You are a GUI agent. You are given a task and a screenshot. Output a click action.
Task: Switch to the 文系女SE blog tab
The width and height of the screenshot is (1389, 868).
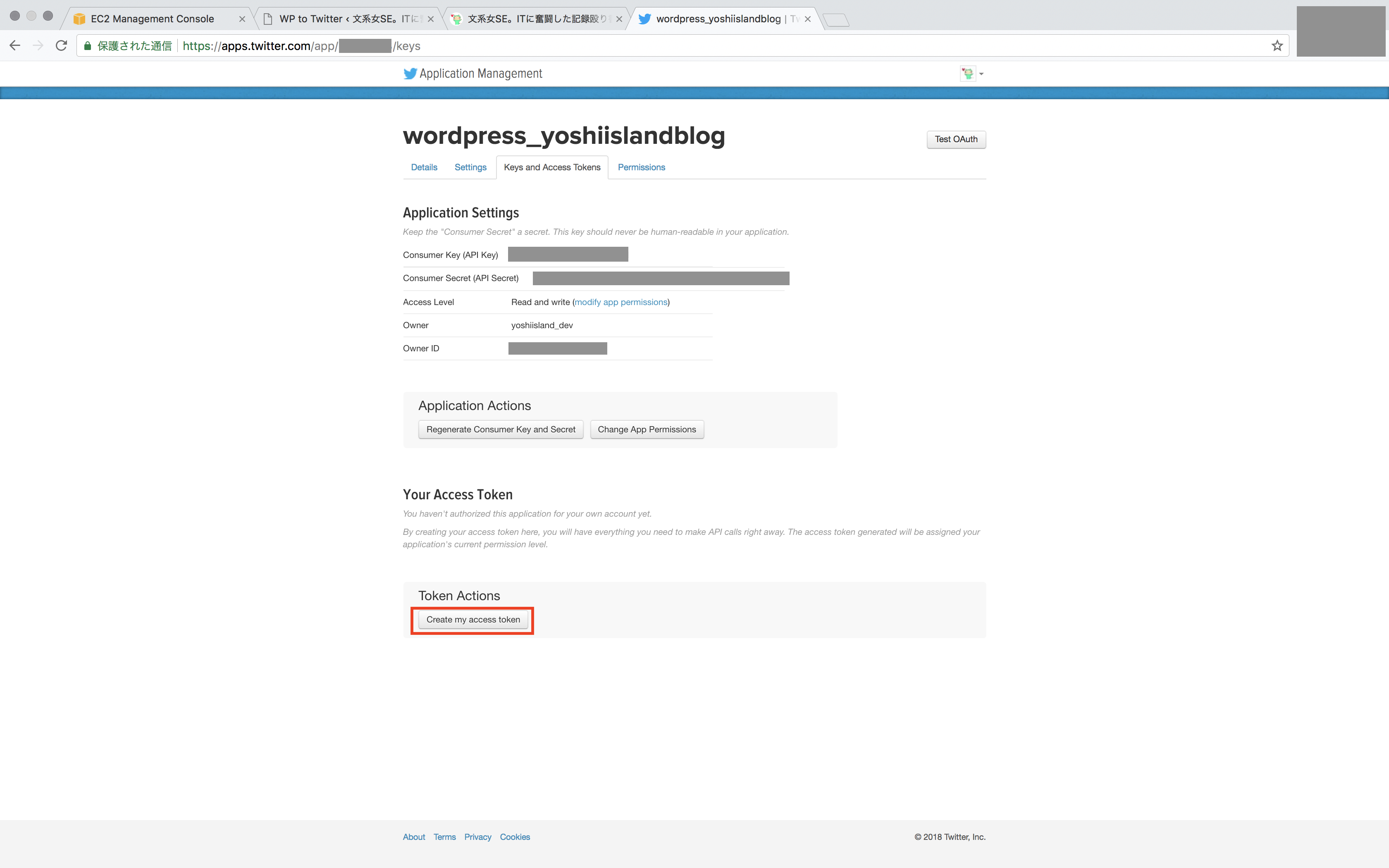pyautogui.click(x=537, y=19)
